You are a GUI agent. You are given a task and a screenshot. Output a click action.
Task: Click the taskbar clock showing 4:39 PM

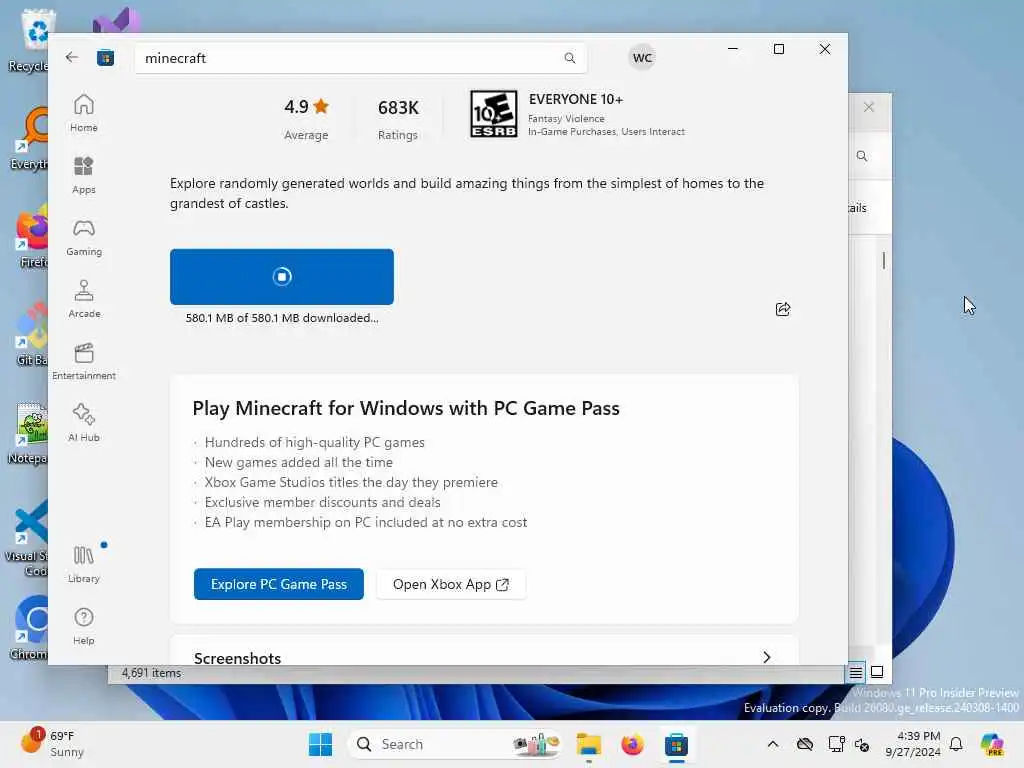(912, 744)
